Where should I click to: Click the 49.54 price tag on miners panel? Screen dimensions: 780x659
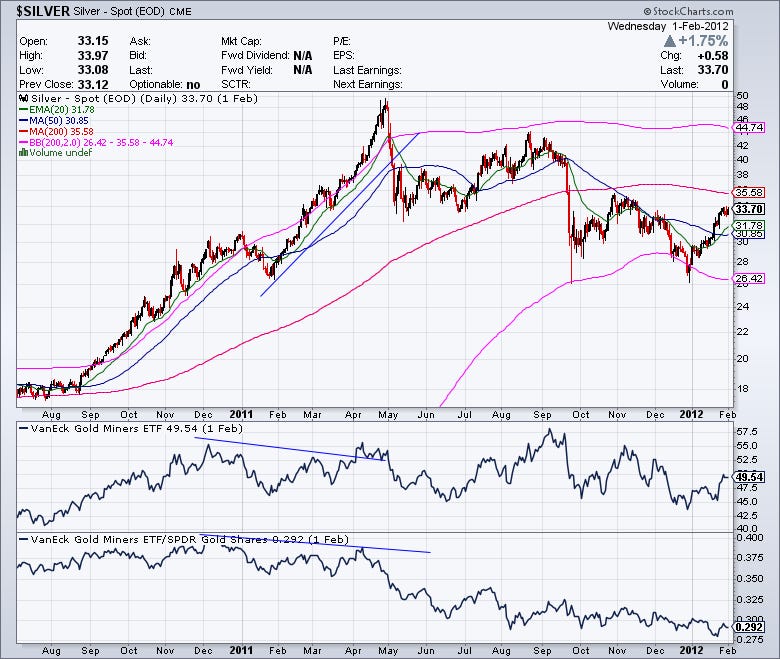[x=749, y=477]
